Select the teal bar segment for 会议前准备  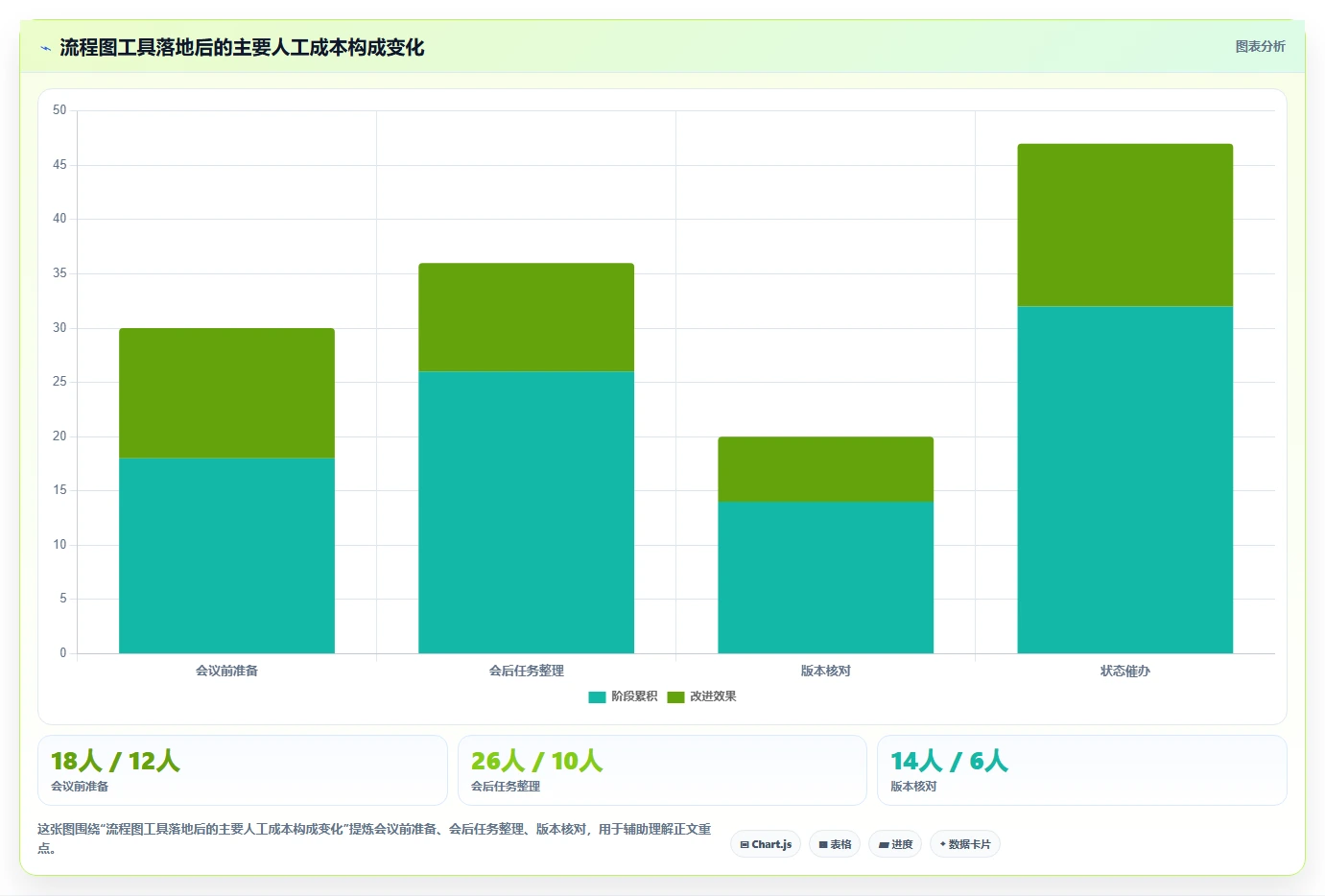226,555
